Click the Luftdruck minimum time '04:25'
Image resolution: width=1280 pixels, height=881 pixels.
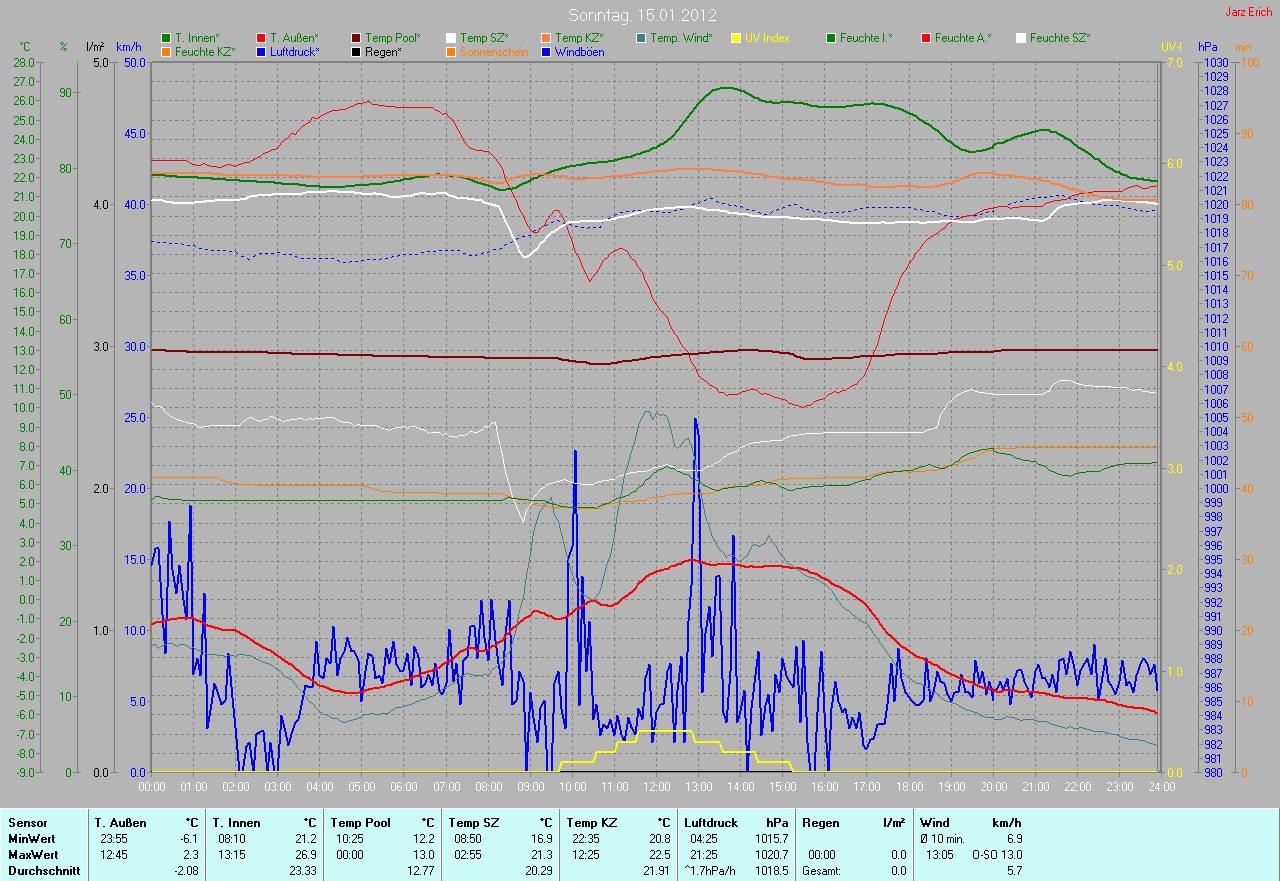704,839
